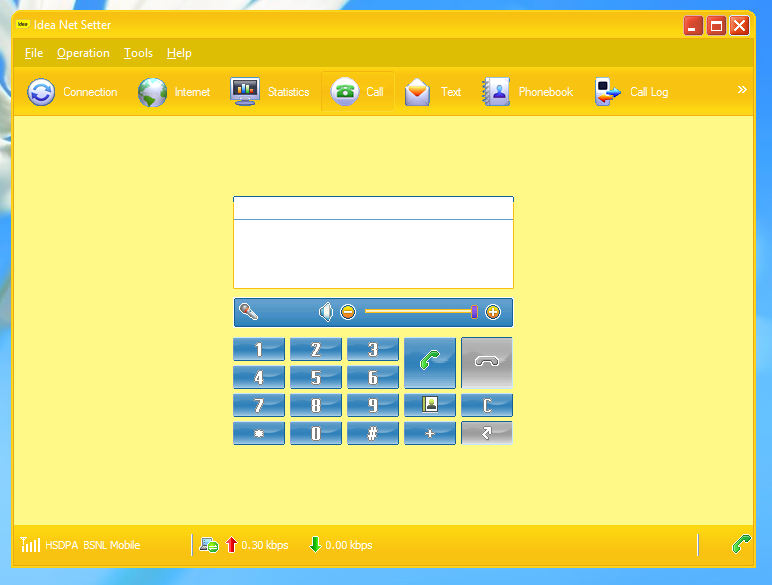Dial digit 9 on keypad

[373, 405]
